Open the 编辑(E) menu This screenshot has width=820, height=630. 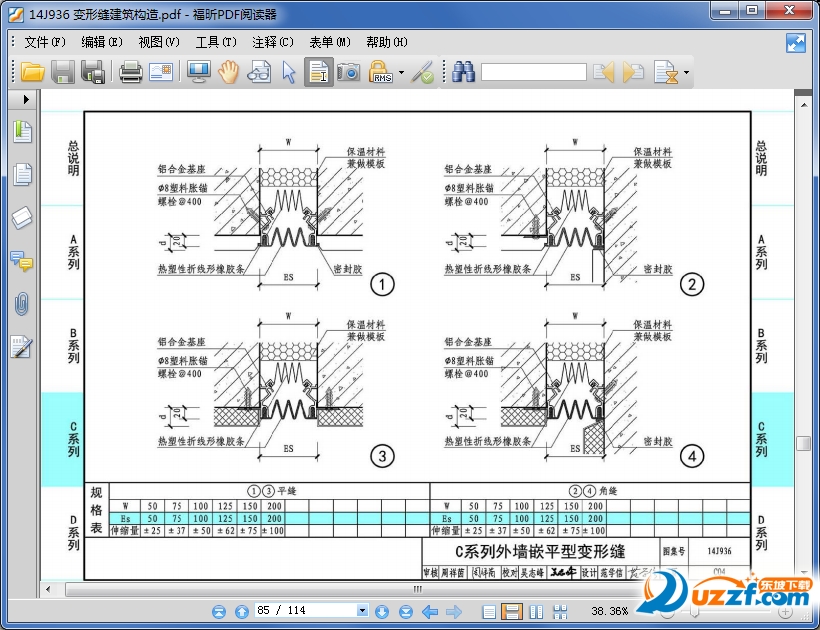click(102, 42)
